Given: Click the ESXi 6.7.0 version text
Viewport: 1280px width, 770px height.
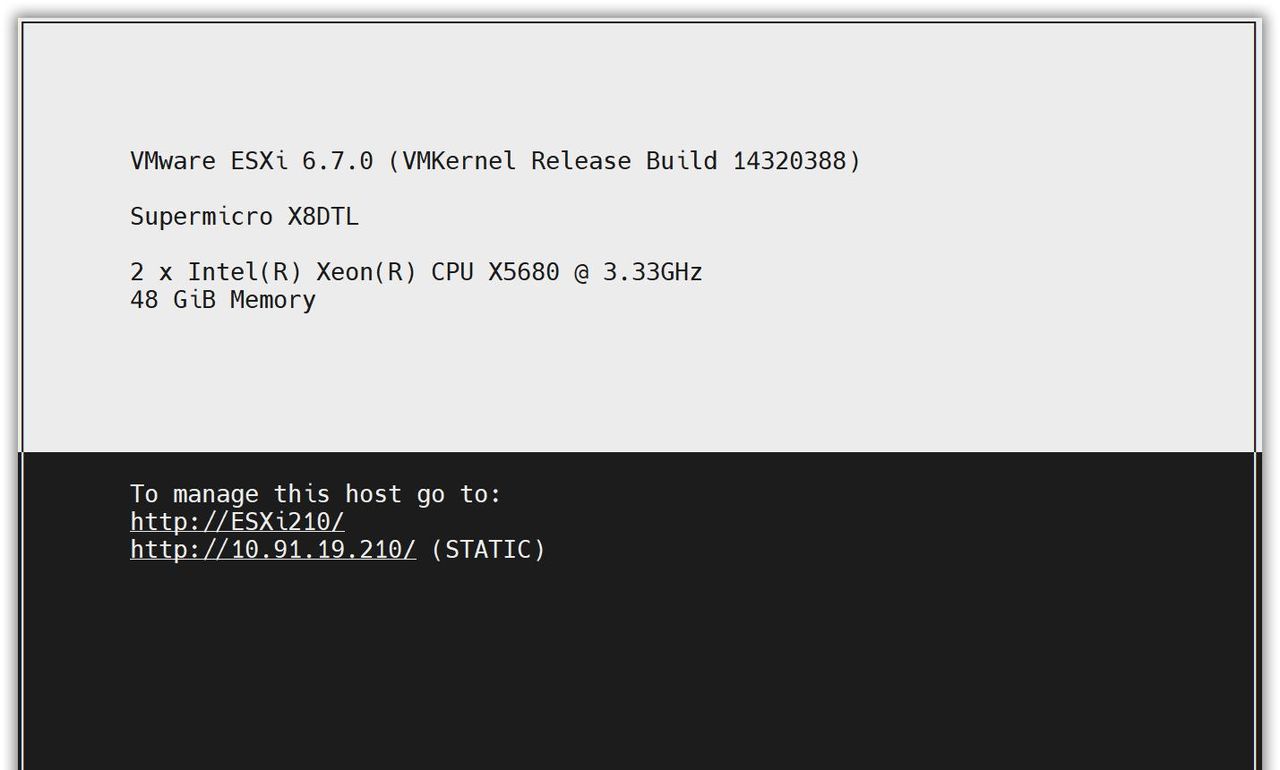Looking at the screenshot, I should [302, 161].
